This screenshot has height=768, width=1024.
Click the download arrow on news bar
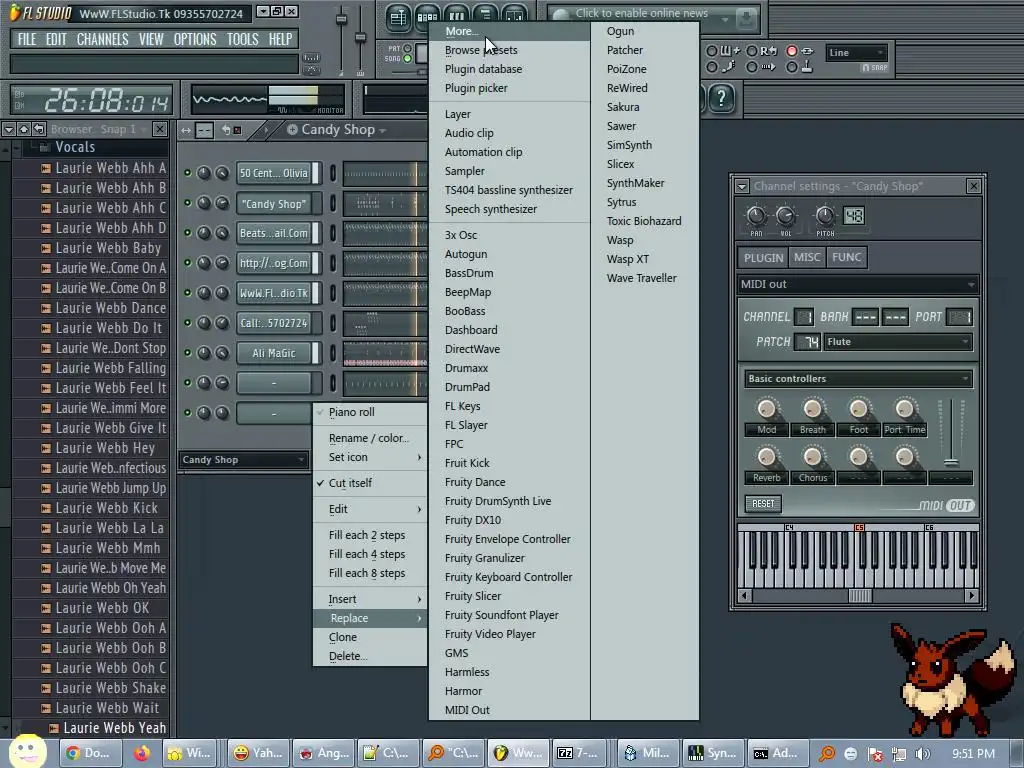point(746,18)
